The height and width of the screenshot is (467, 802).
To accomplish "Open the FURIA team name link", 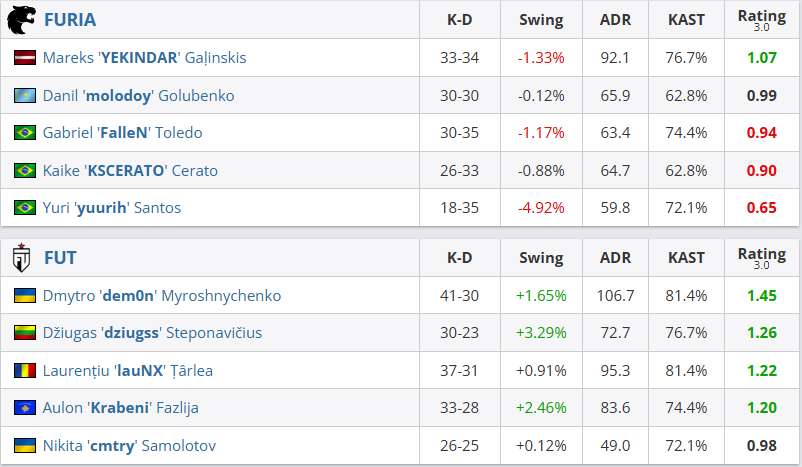I will point(70,20).
